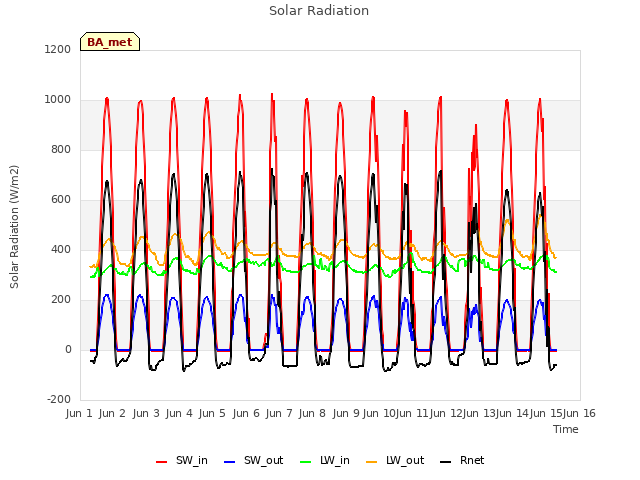Image resolution: width=640 pixels, height=480 pixels.
Task: Click the 1200 y-axis tick label
Action: (58, 49)
